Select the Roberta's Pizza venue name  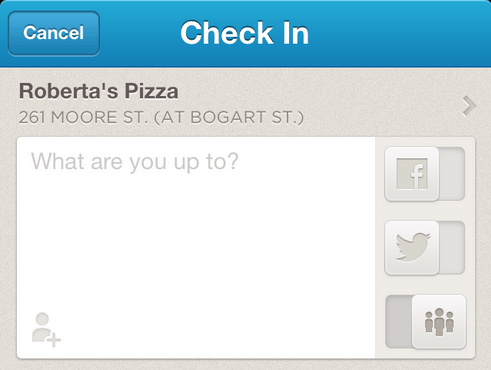[99, 91]
